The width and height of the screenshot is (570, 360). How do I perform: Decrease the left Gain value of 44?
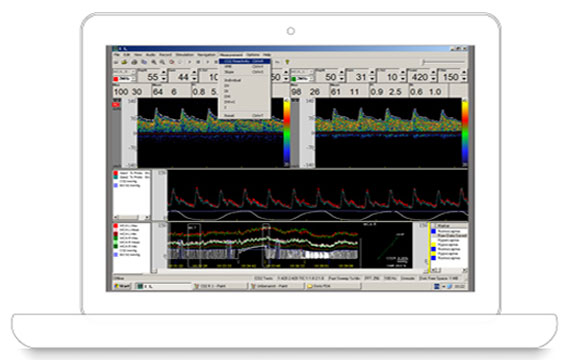click(194, 80)
